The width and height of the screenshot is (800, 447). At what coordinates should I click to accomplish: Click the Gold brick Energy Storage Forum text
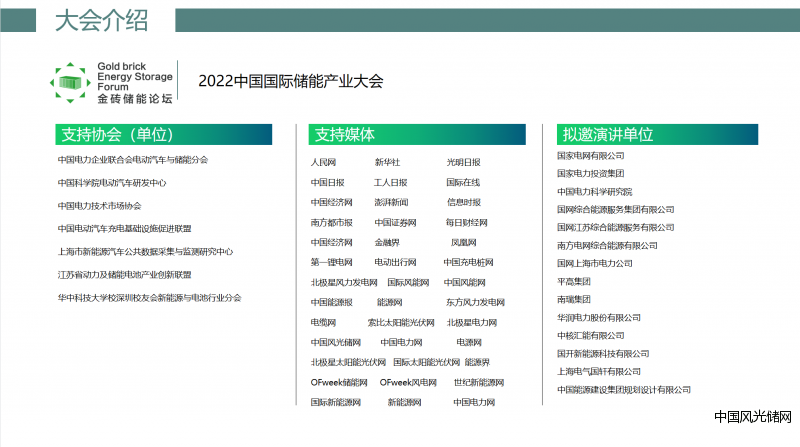135,77
